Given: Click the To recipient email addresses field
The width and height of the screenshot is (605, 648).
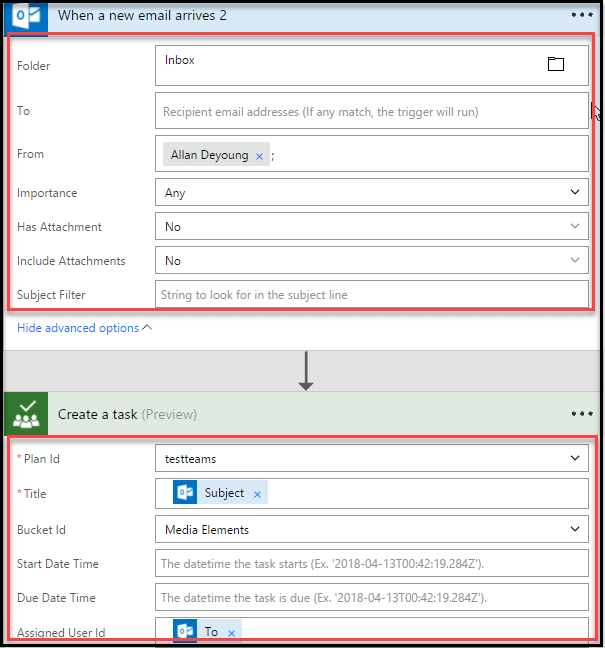Looking at the screenshot, I should pyautogui.click(x=372, y=112).
